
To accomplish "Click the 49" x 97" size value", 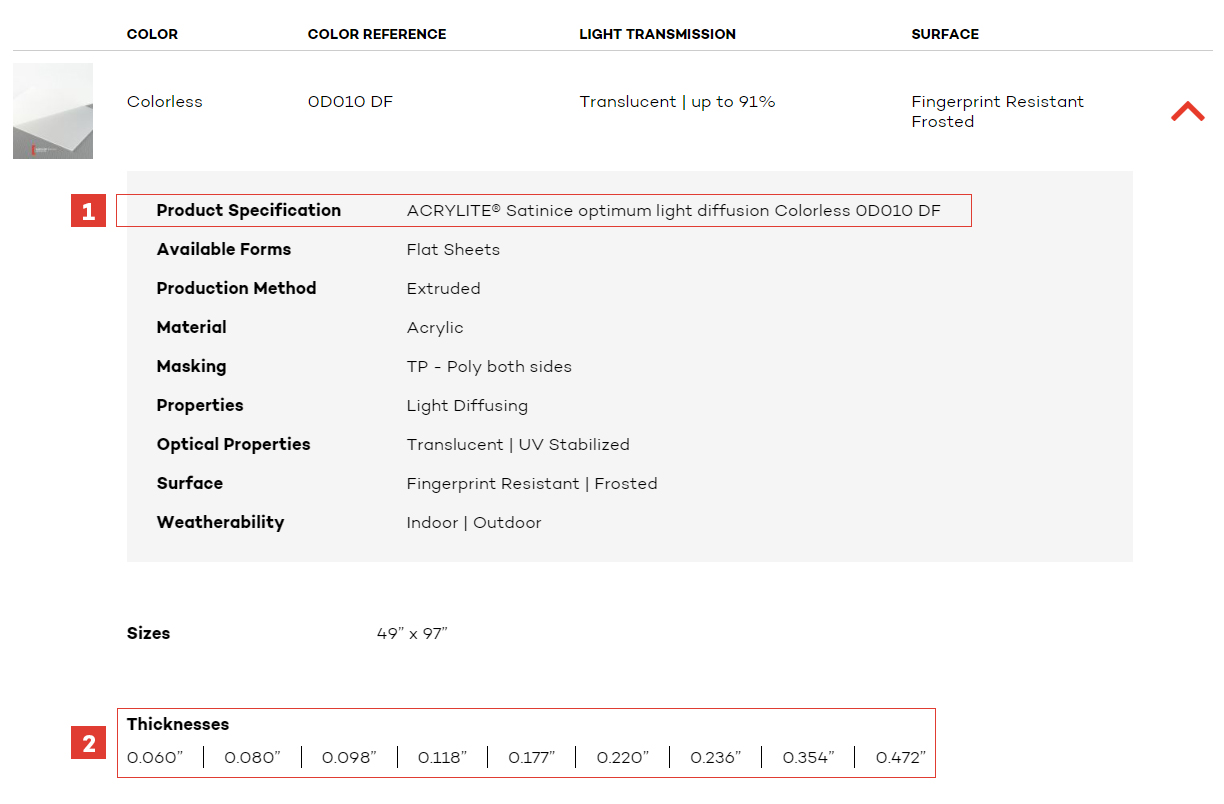I will tap(412, 633).
